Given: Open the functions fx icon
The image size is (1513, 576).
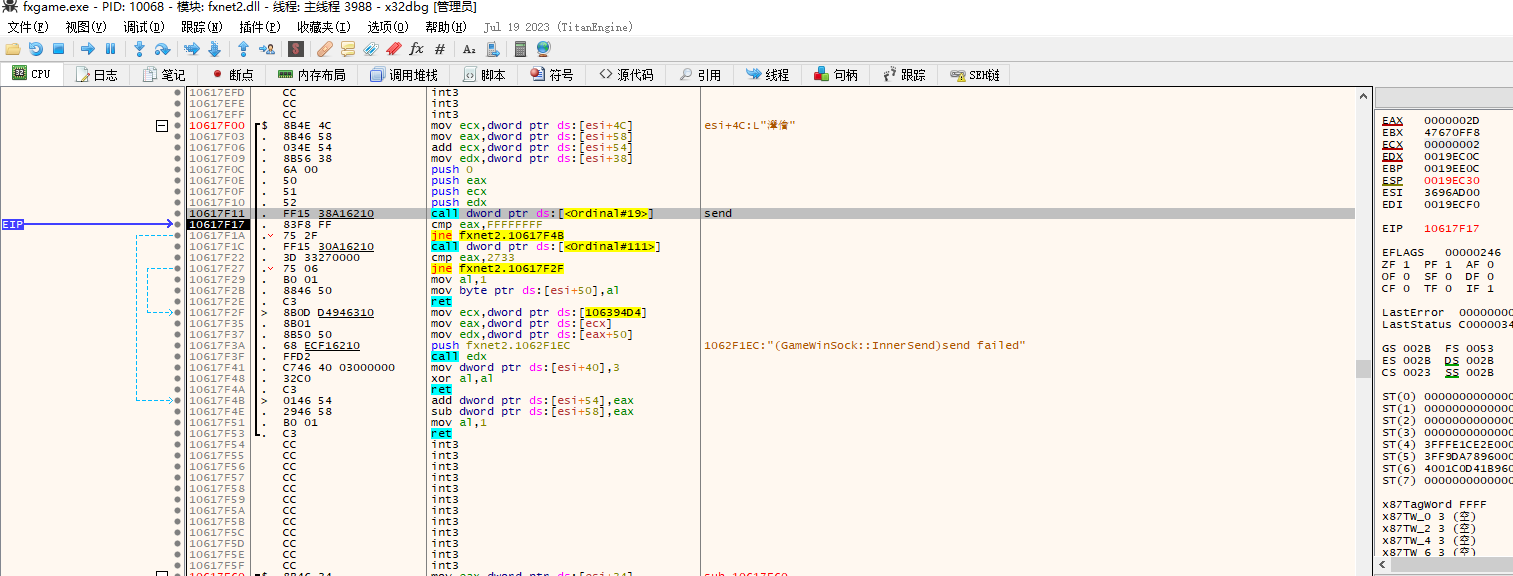Looking at the screenshot, I should (x=416, y=48).
